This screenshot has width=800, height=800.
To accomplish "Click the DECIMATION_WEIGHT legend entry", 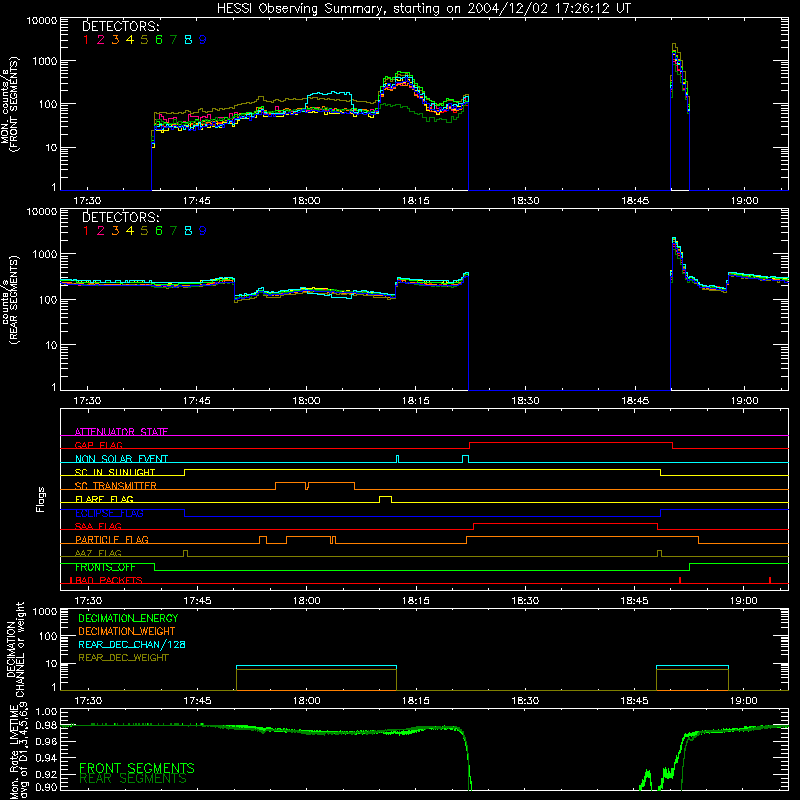I will click(x=127, y=632).
